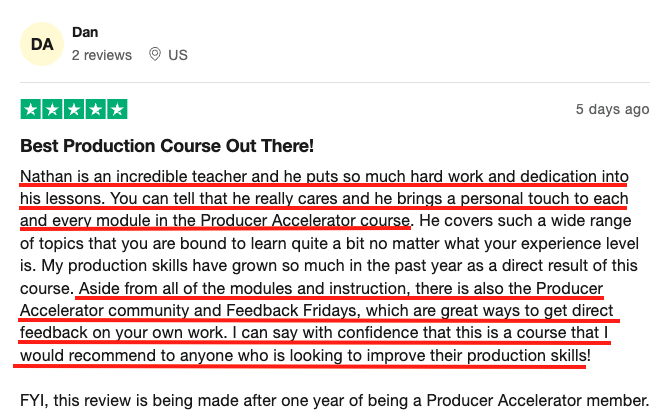The height and width of the screenshot is (418, 666).
Task: Click the FYI this review paragraph
Action: 334,401
